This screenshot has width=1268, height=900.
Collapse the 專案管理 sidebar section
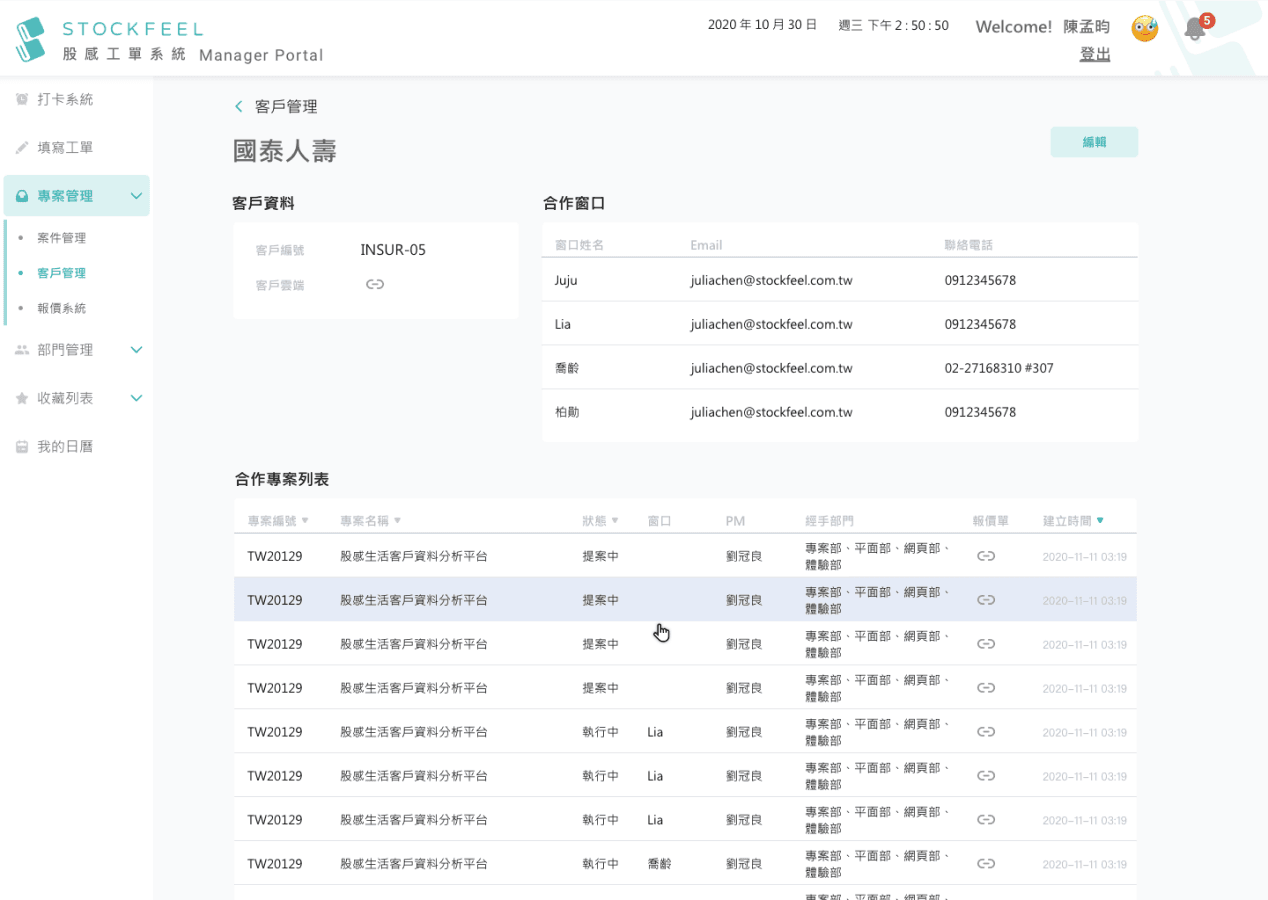coord(136,196)
